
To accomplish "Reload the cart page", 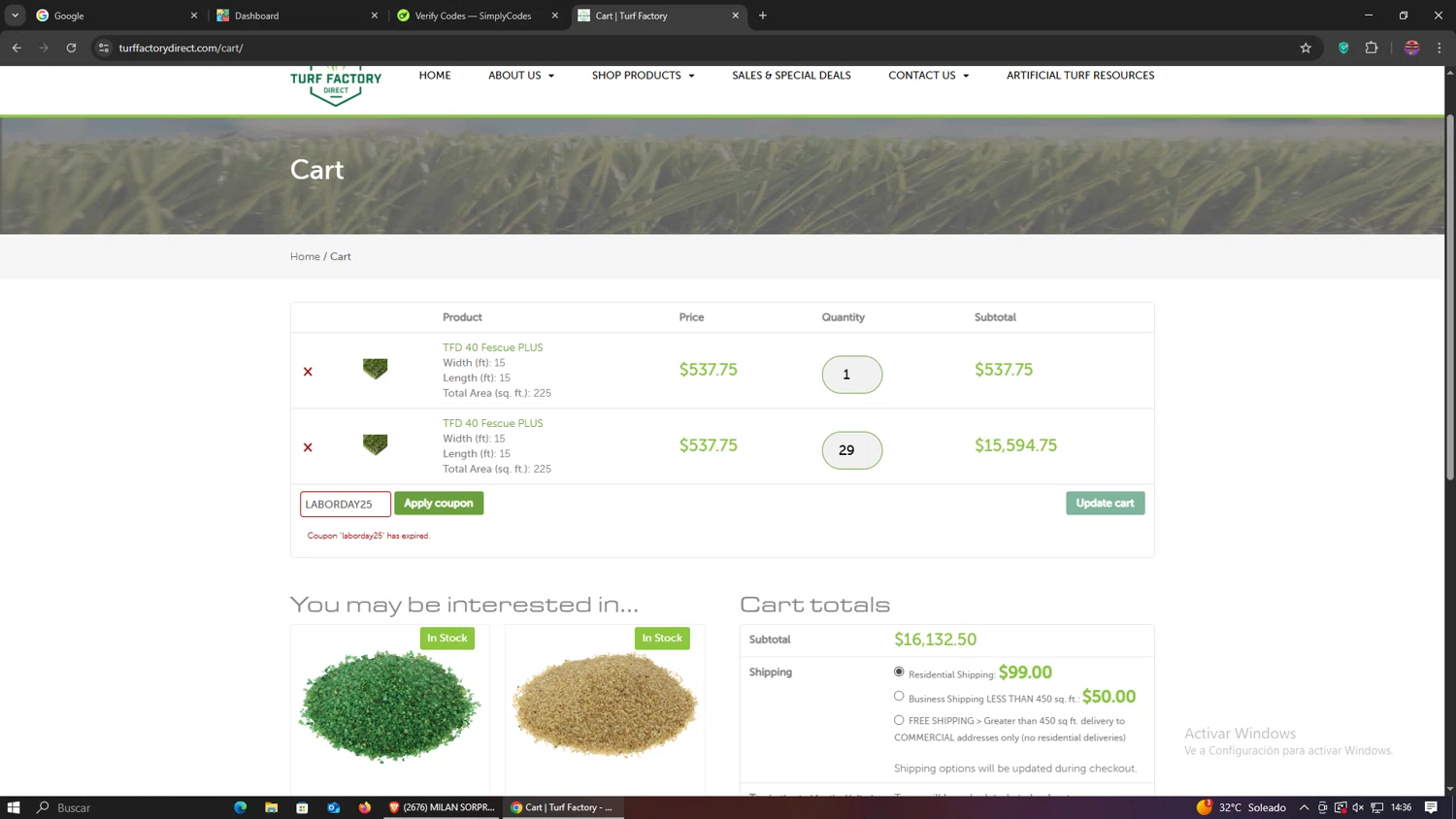I will (x=71, y=48).
